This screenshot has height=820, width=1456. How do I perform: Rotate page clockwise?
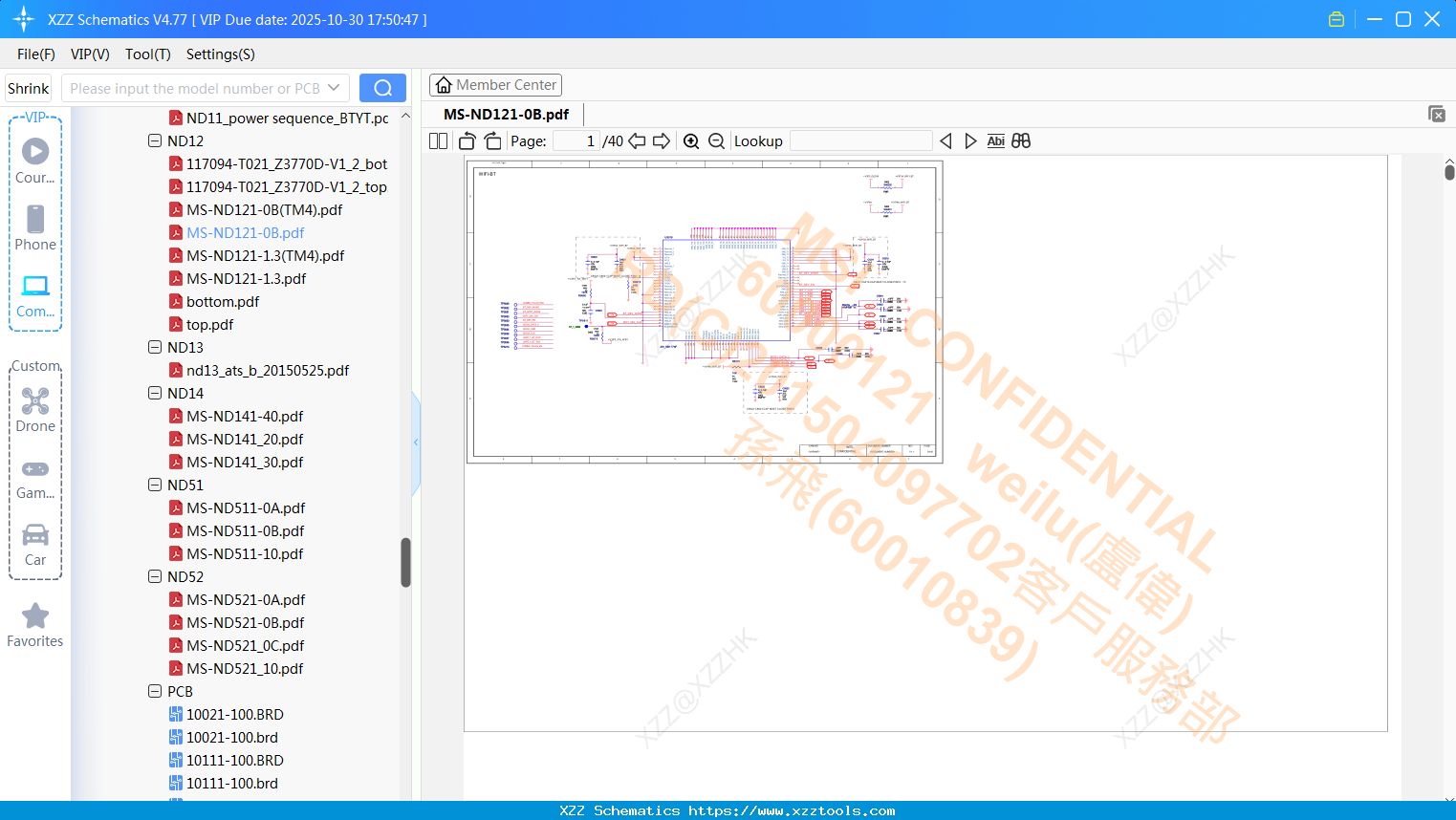(492, 140)
